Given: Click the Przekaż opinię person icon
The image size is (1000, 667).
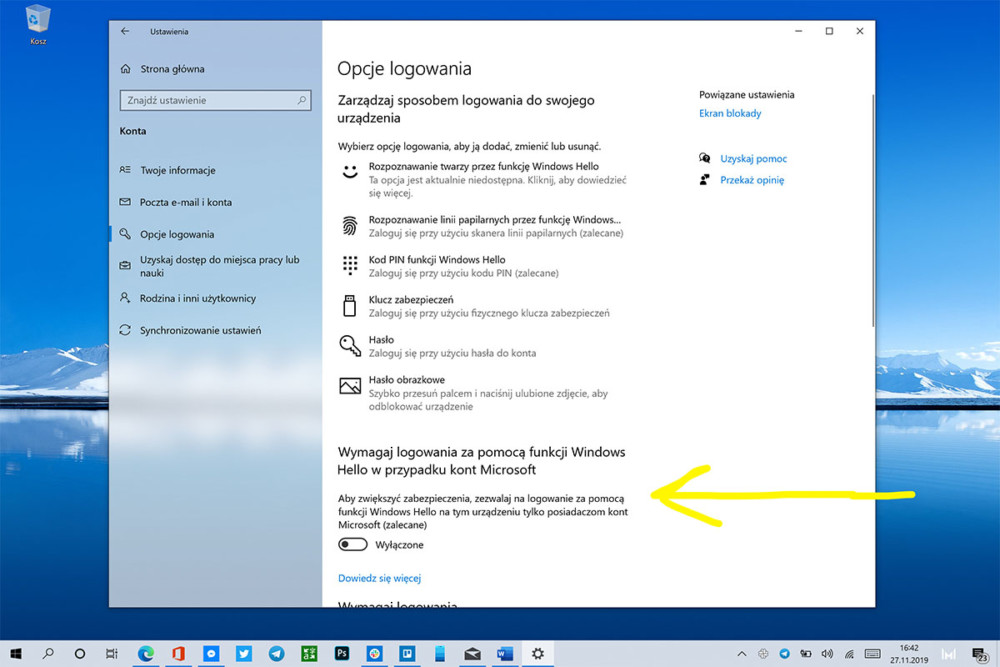Looking at the screenshot, I should [705, 180].
